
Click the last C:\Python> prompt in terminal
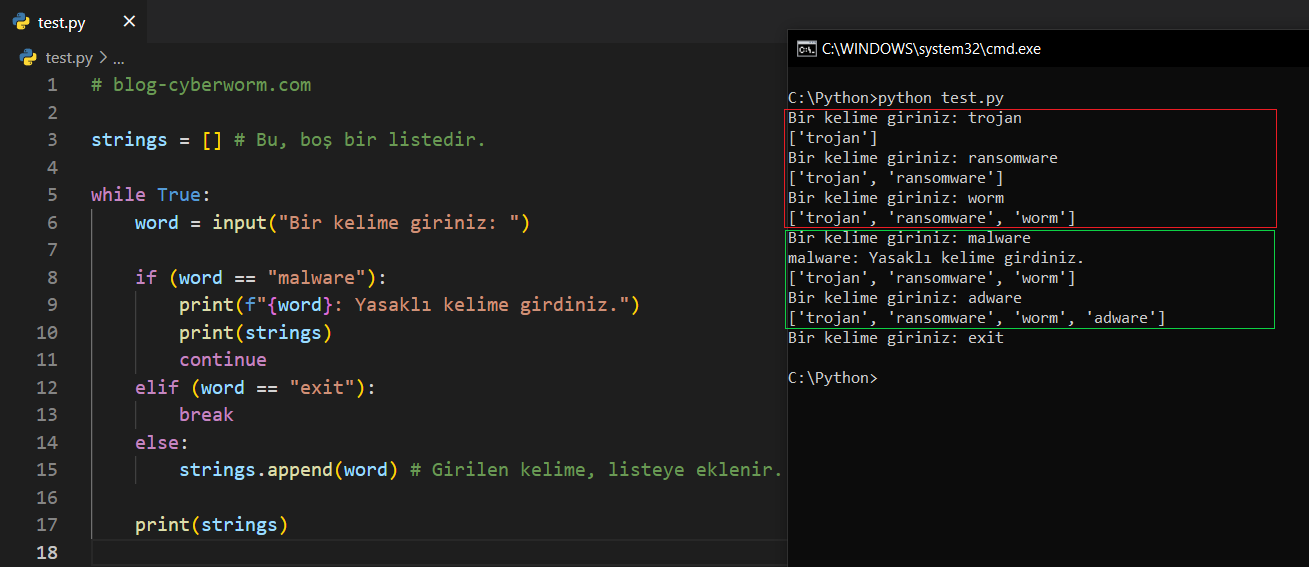click(x=832, y=378)
